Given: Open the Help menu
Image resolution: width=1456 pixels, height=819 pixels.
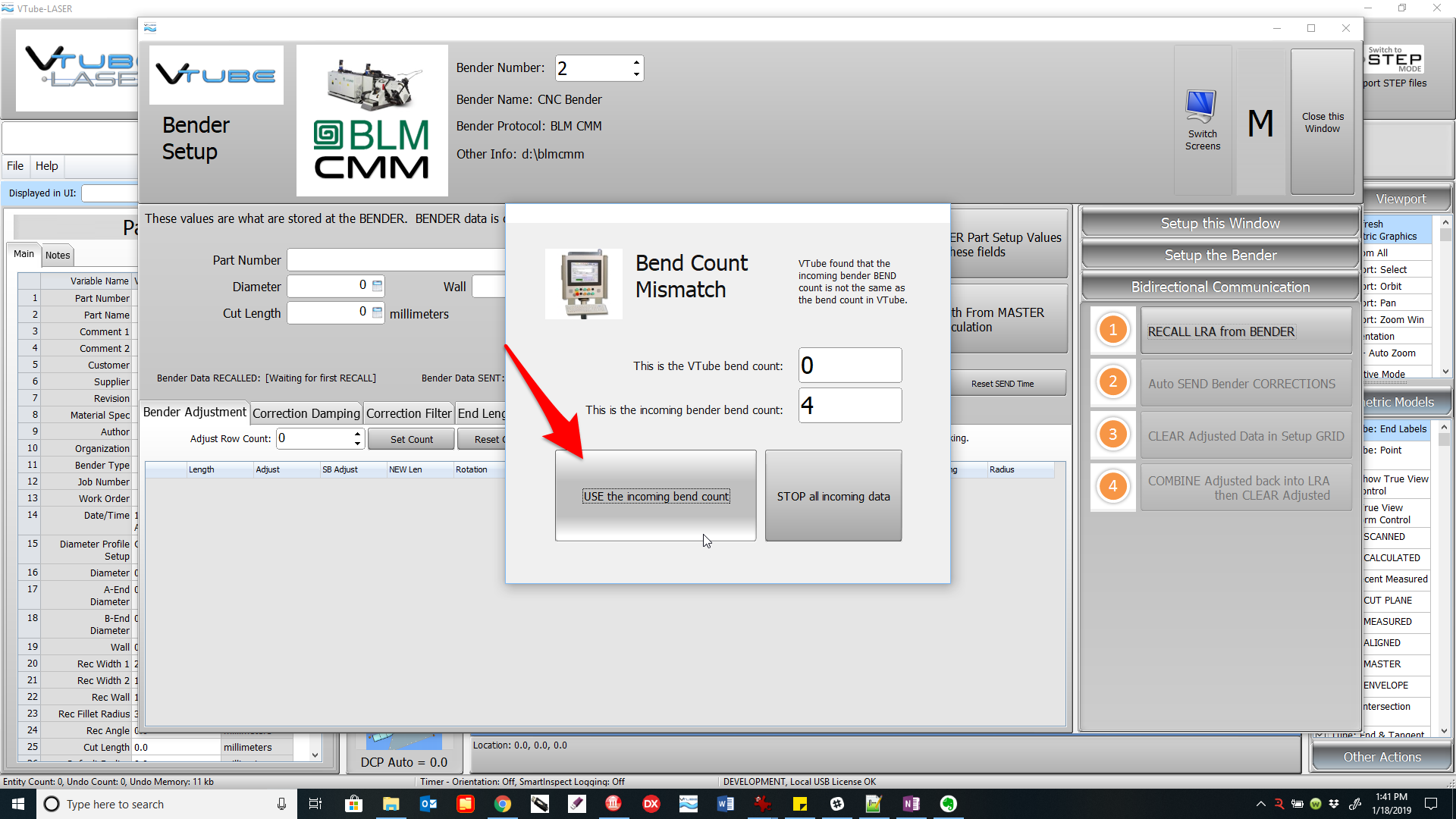Looking at the screenshot, I should coord(46,166).
